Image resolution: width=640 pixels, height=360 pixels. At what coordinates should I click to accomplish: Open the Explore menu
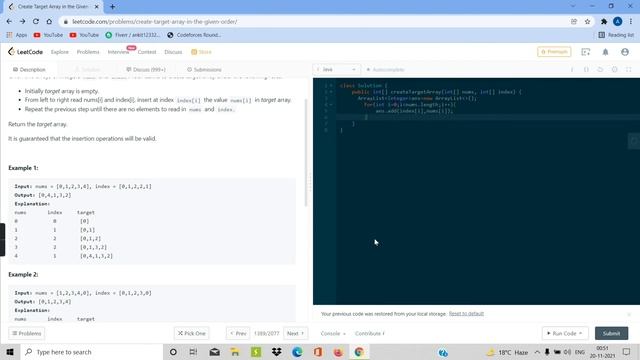pyautogui.click(x=60, y=52)
